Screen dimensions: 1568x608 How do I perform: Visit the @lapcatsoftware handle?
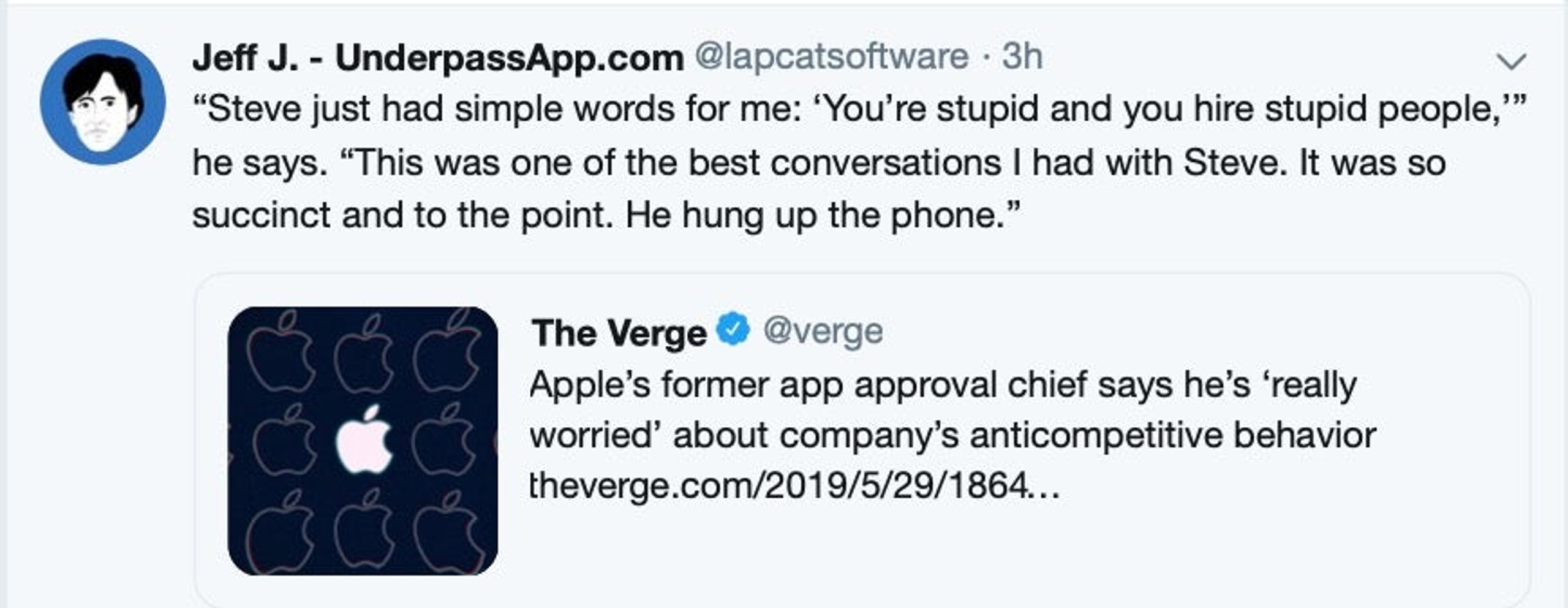832,57
